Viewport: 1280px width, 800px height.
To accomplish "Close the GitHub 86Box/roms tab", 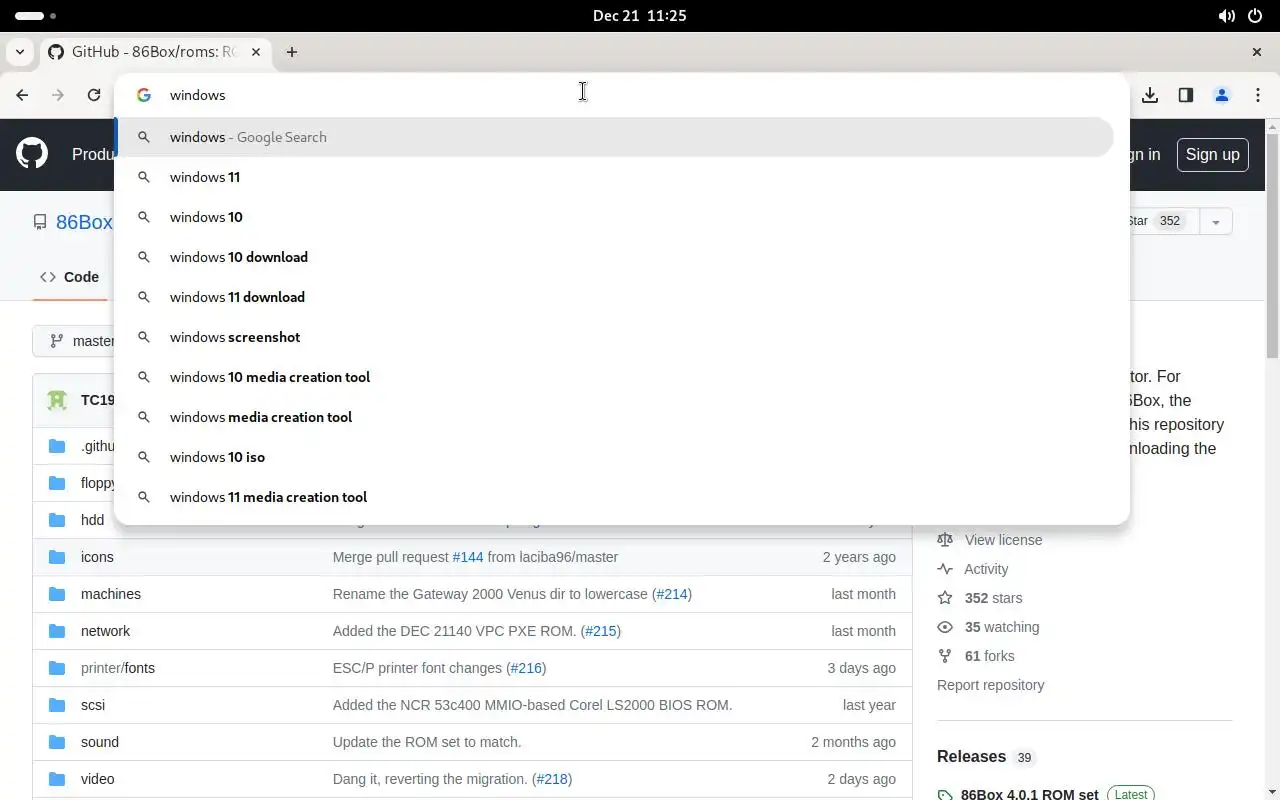I will (256, 52).
